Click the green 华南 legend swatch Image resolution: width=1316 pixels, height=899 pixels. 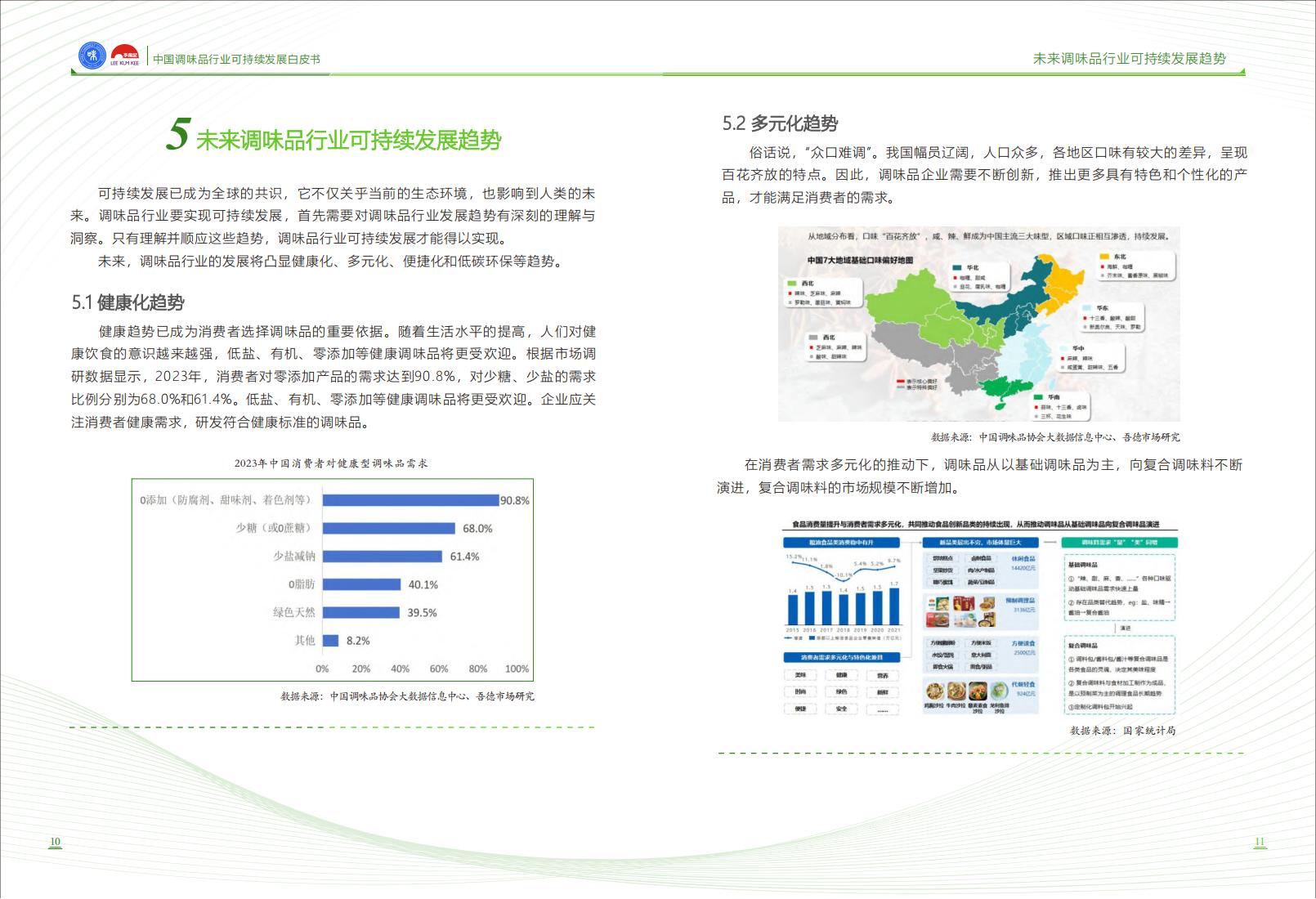point(1040,397)
